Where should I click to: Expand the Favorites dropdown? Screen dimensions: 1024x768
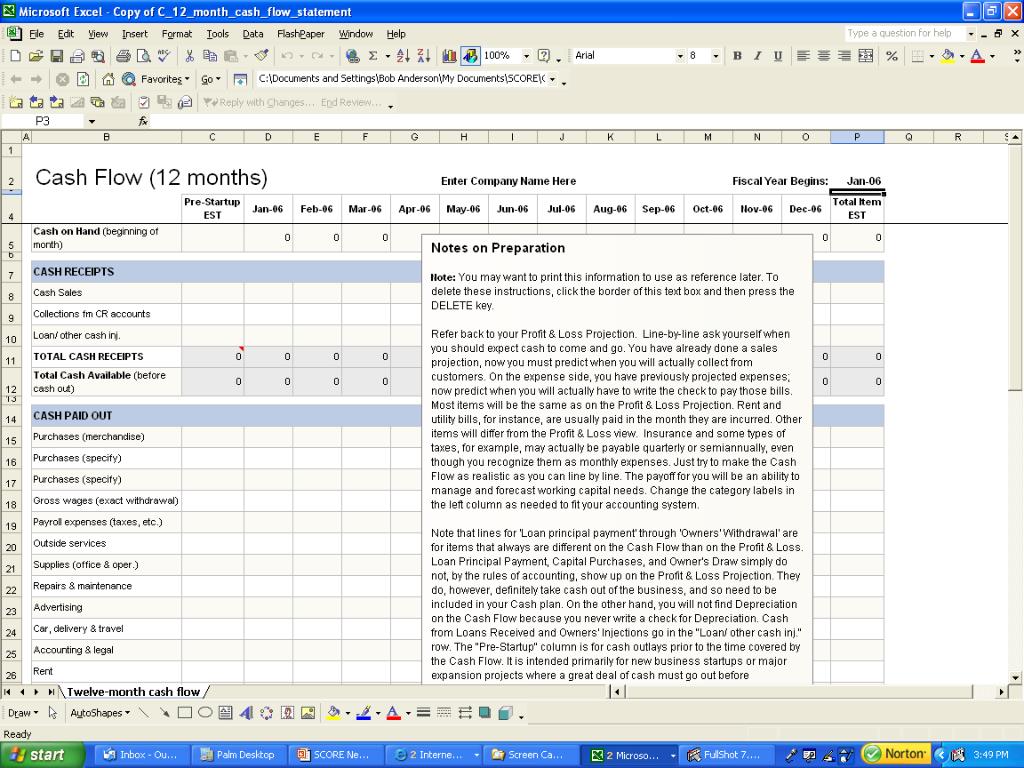tap(165, 80)
